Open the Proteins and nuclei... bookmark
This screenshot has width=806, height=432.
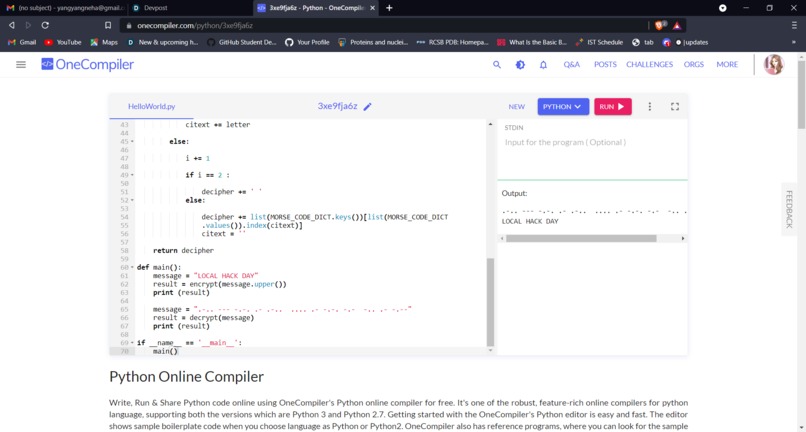click(373, 42)
